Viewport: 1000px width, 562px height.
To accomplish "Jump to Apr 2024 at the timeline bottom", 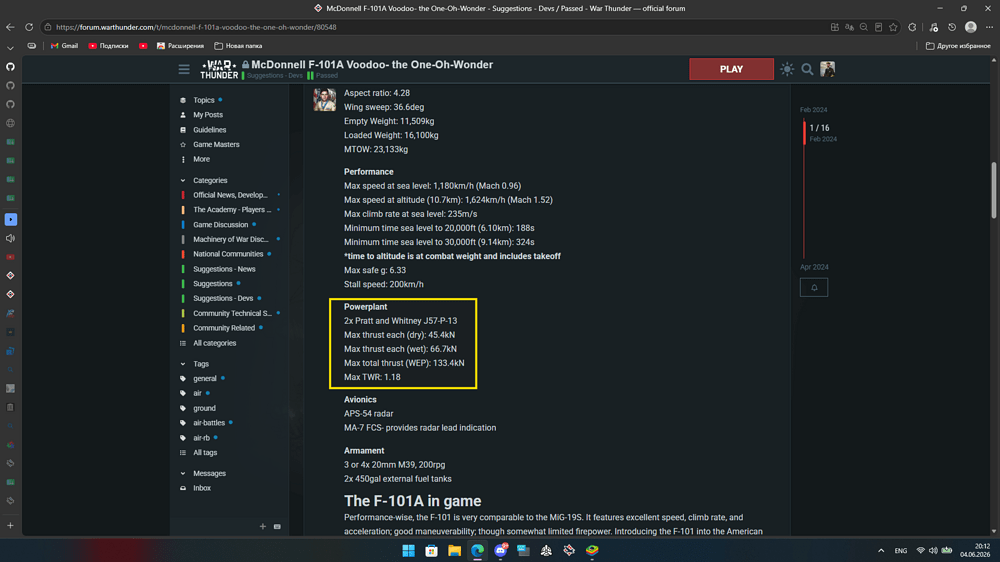I will 814,267.
